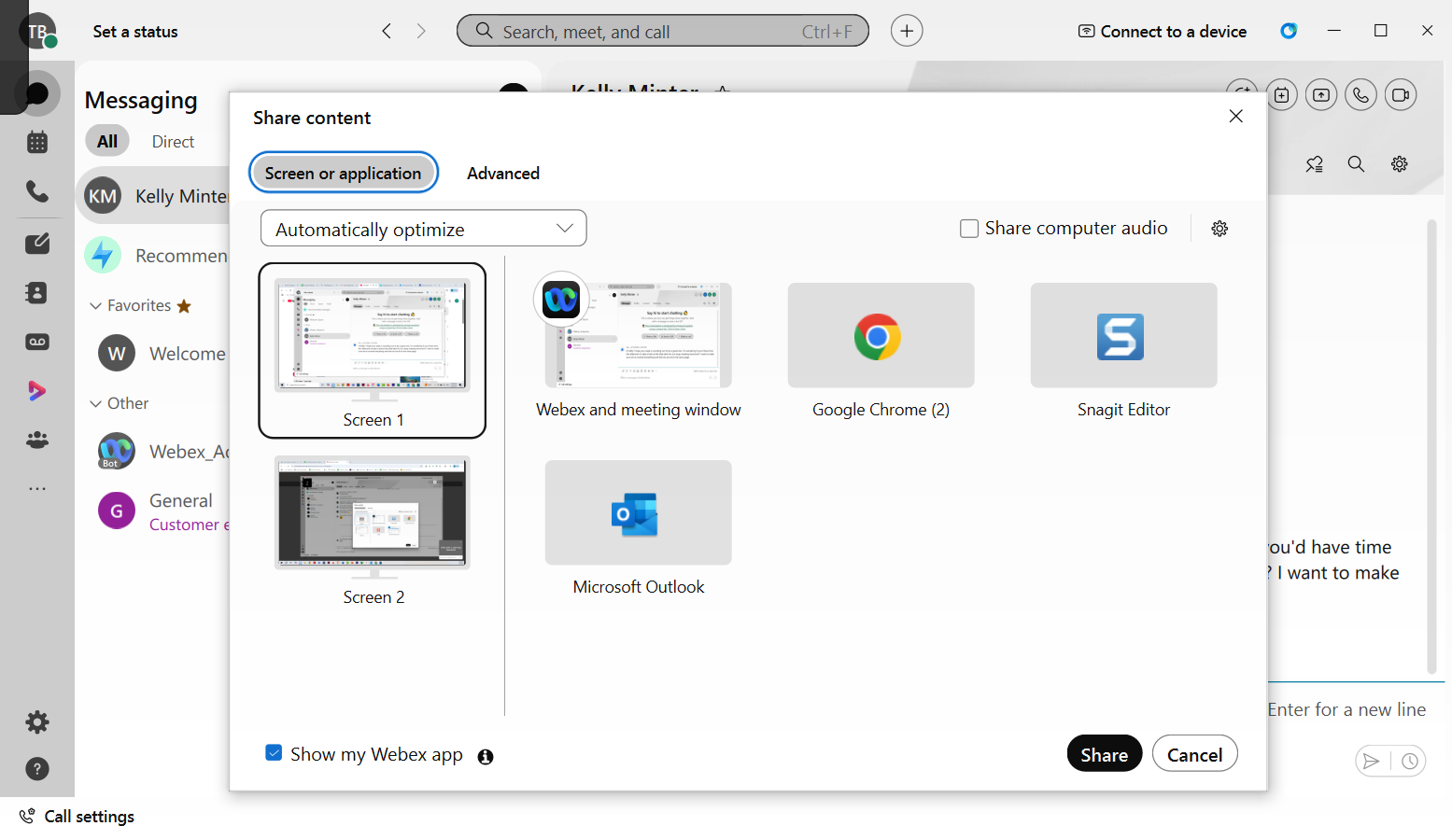
Task: Open the More options ellipsis in sidebar
Action: 37,489
